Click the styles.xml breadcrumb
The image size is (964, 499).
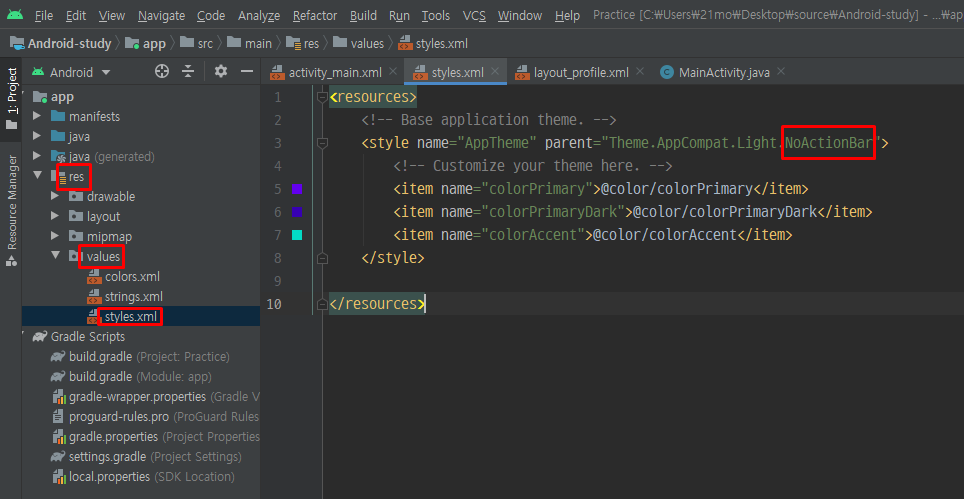[x=433, y=44]
